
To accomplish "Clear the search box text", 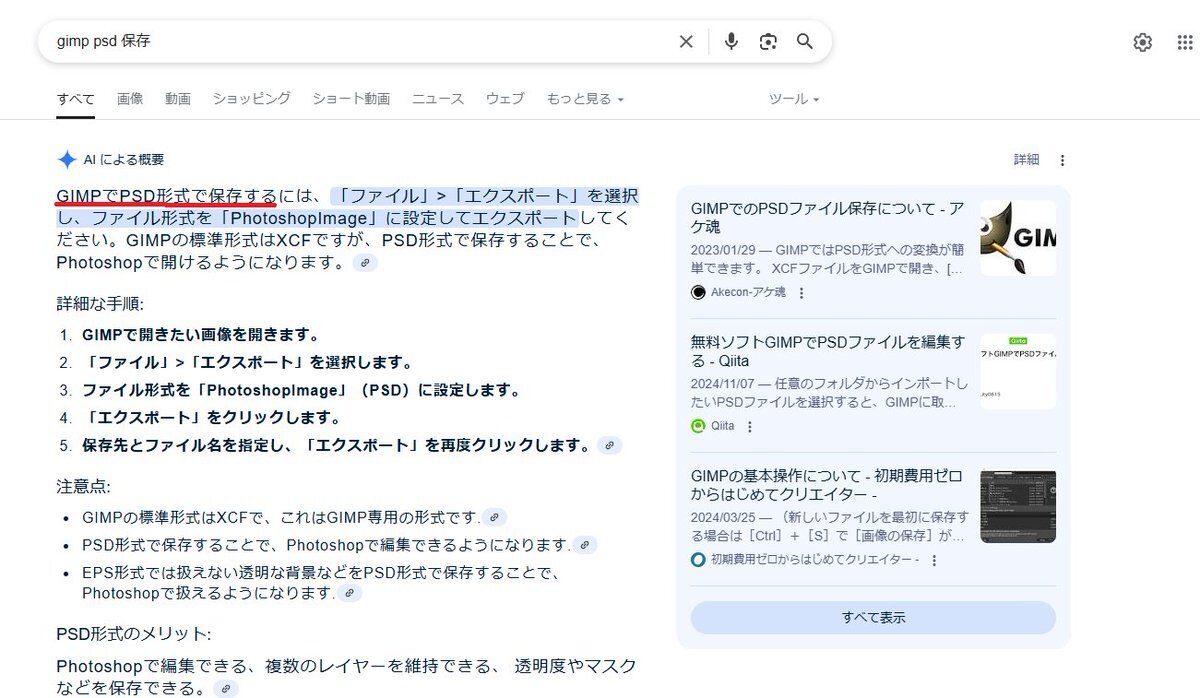I will (x=686, y=41).
